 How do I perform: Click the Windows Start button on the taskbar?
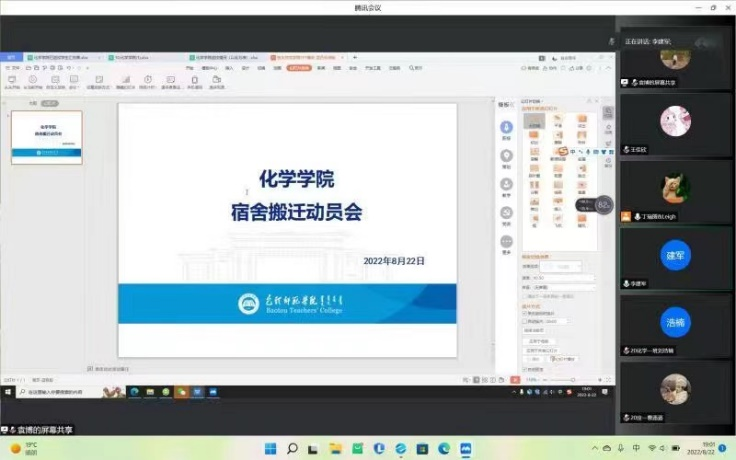269,448
